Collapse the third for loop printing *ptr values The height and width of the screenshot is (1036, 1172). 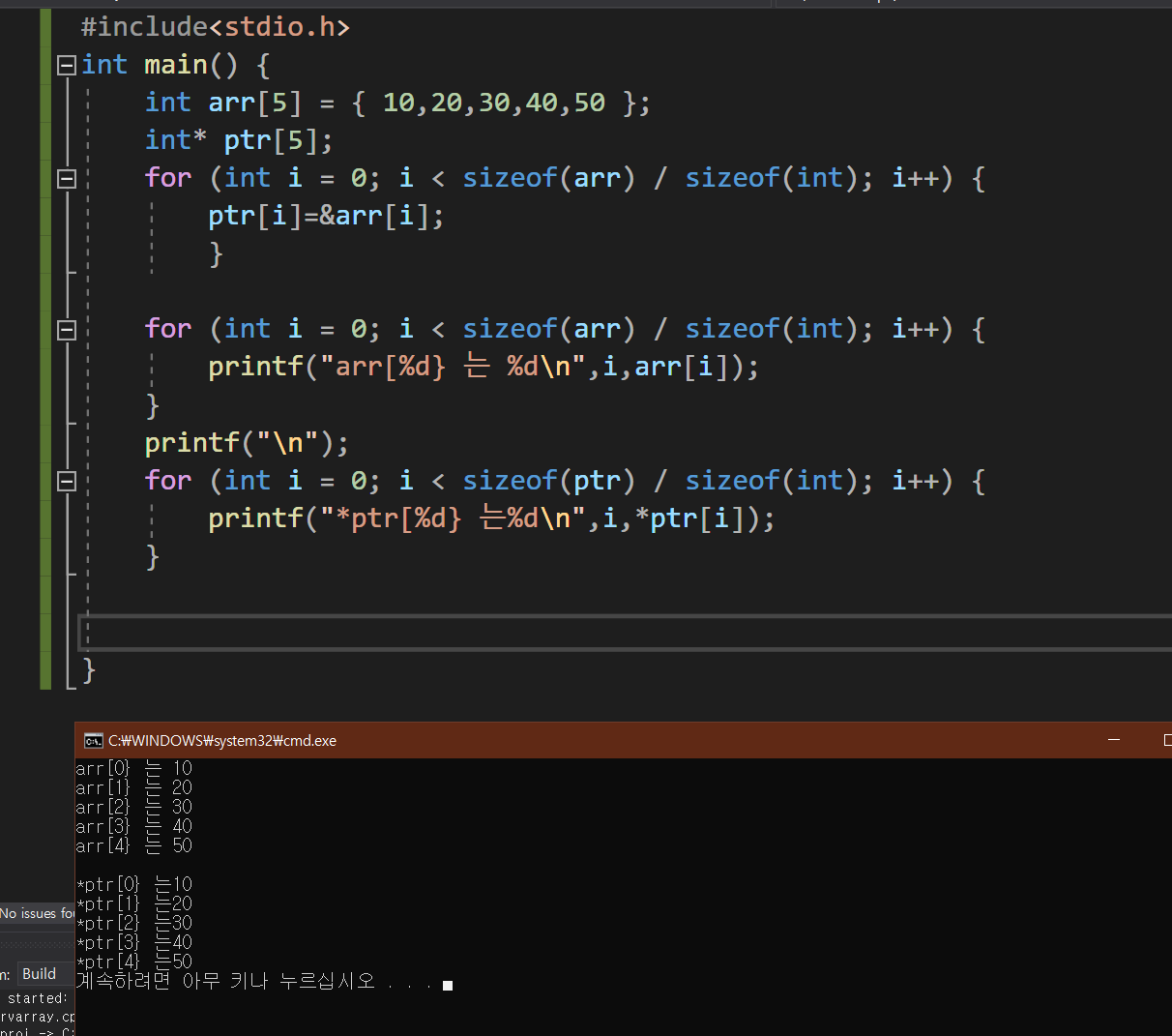[67, 481]
